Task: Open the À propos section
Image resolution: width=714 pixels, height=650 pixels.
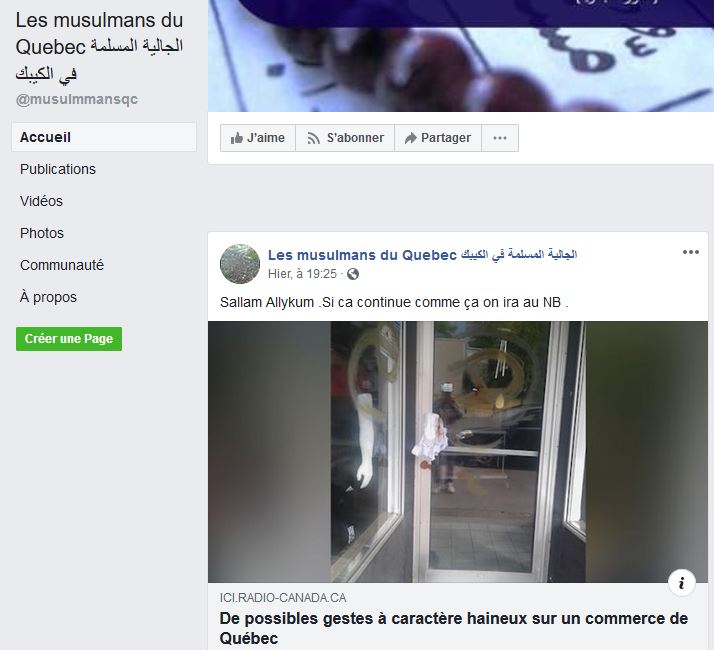Action: tap(48, 297)
